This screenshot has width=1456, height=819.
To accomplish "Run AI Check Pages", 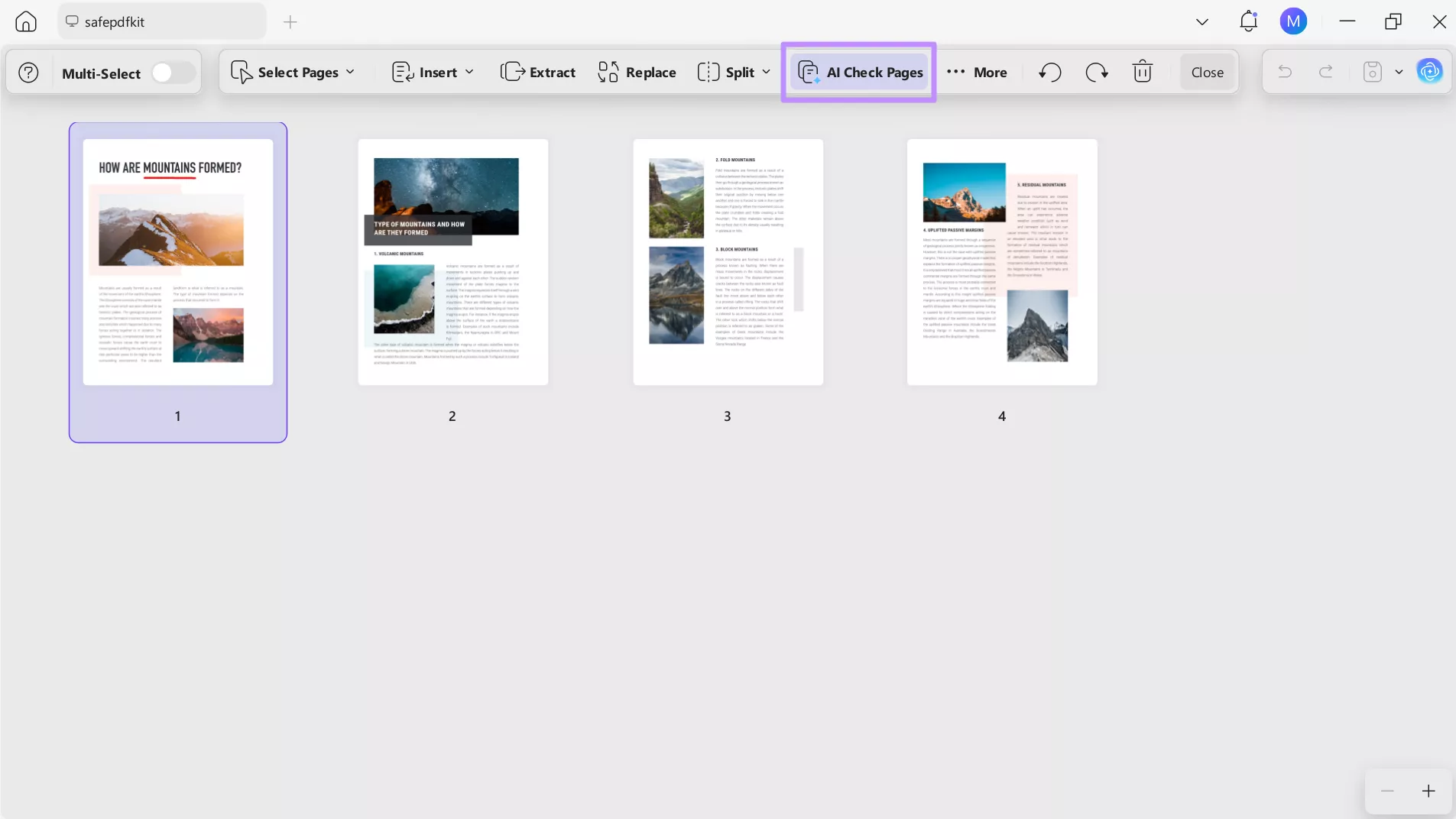I will 859,72.
